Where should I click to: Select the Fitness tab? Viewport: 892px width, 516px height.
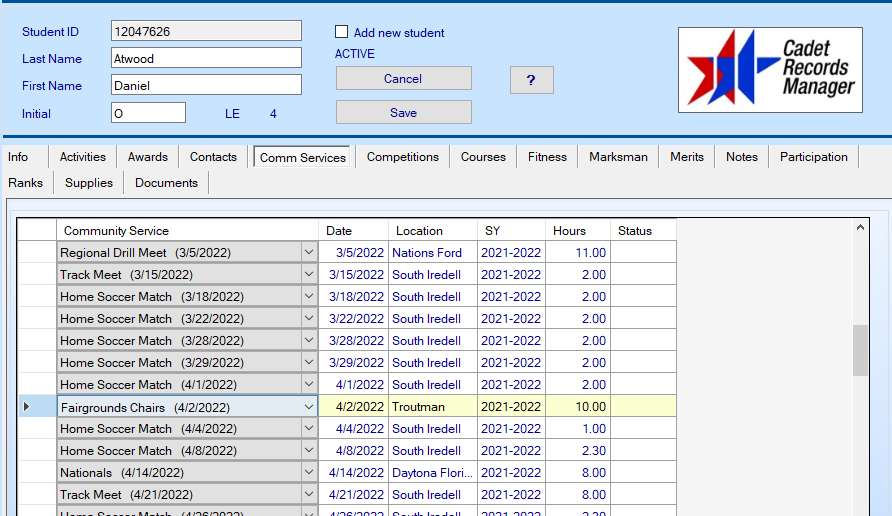pos(547,157)
